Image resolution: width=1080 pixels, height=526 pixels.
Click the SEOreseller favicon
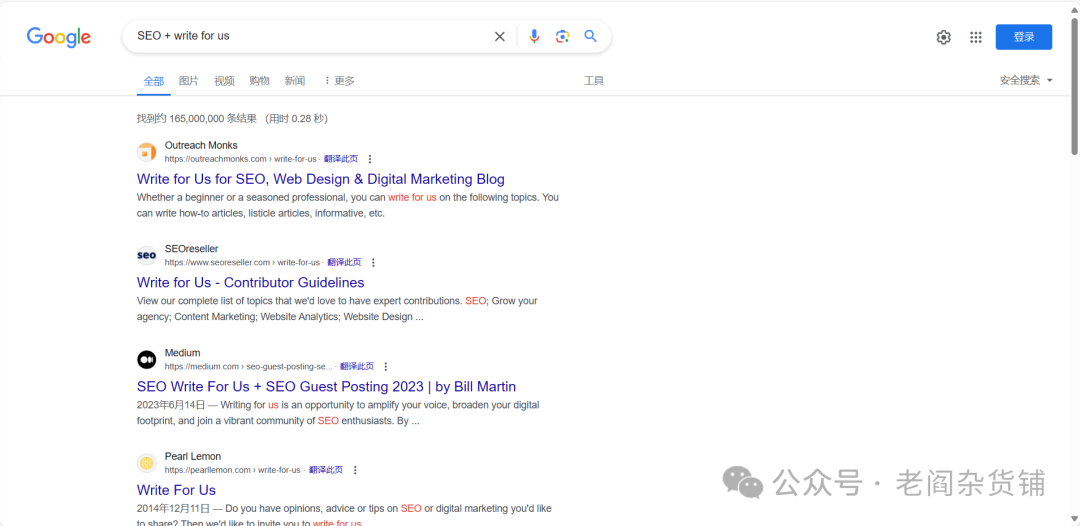147,255
